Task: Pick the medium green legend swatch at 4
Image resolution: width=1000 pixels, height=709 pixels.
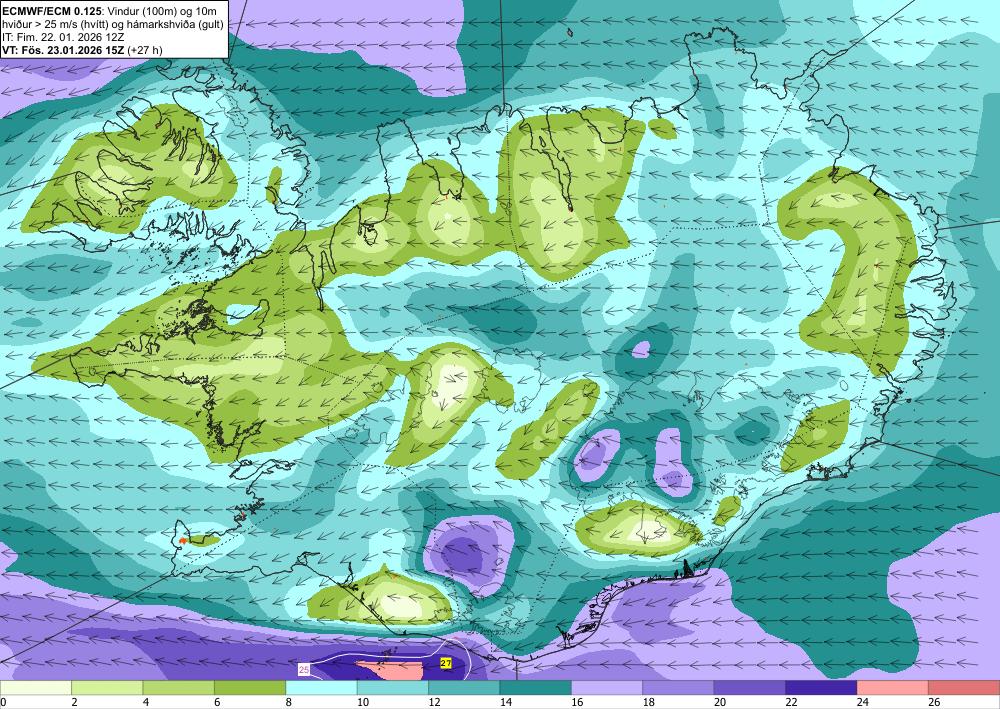Action: [179, 688]
